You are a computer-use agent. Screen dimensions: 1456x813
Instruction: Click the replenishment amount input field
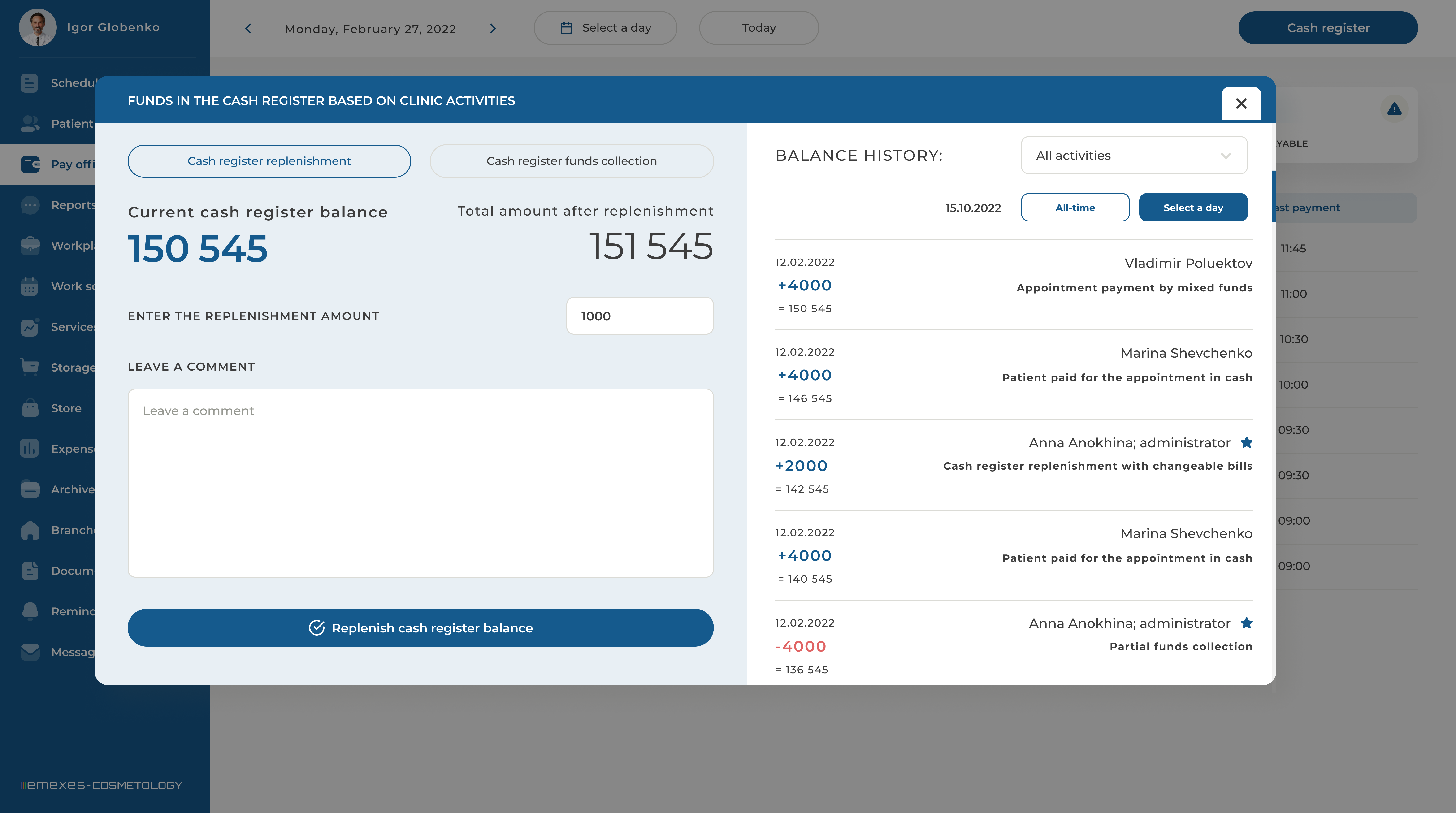pyautogui.click(x=639, y=316)
